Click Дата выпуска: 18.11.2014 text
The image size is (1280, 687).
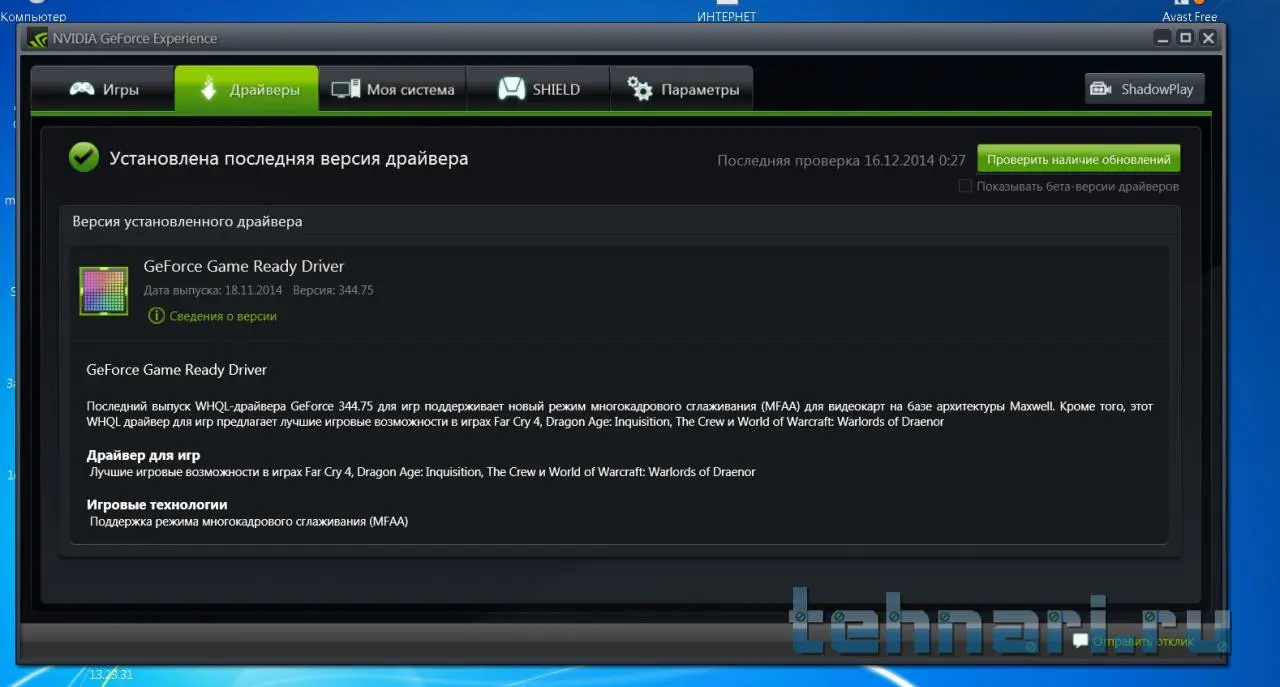tap(214, 290)
